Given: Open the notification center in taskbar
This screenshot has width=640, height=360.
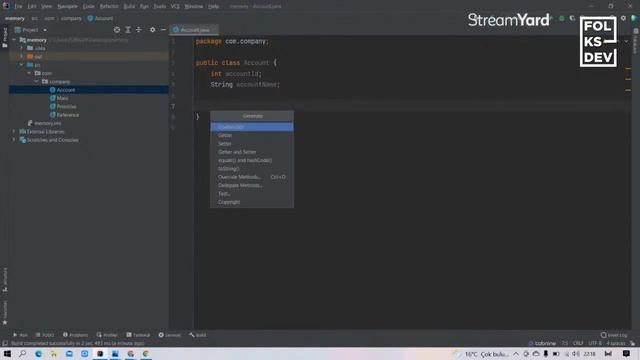Looking at the screenshot, I should coord(626,354).
